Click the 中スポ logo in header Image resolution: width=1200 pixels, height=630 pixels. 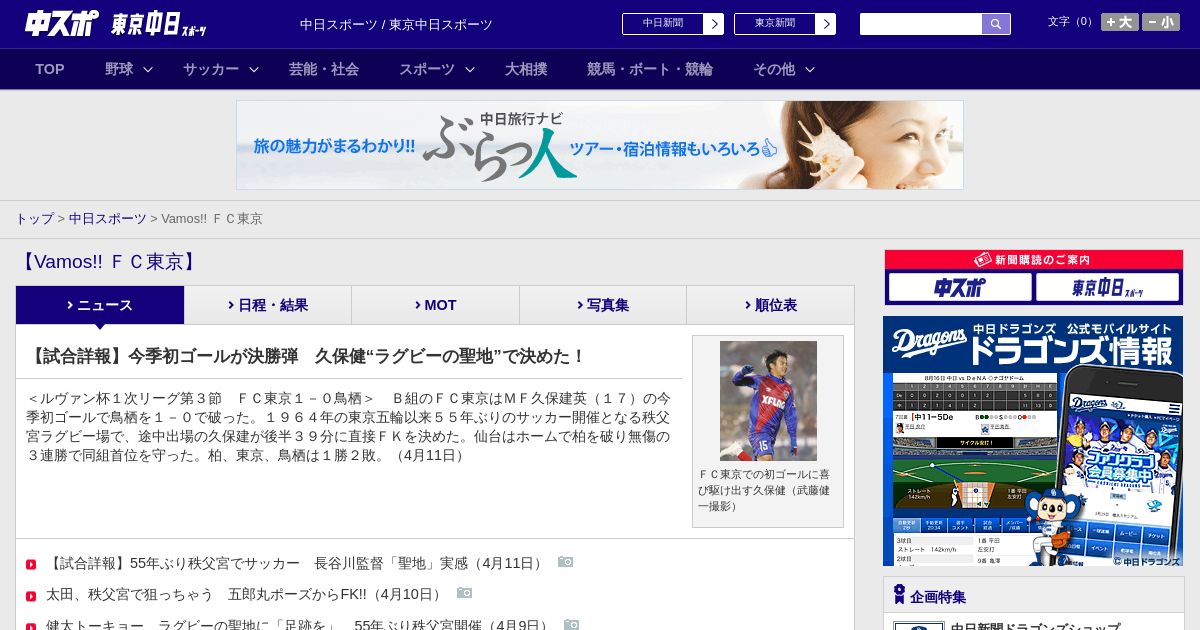coord(62,23)
